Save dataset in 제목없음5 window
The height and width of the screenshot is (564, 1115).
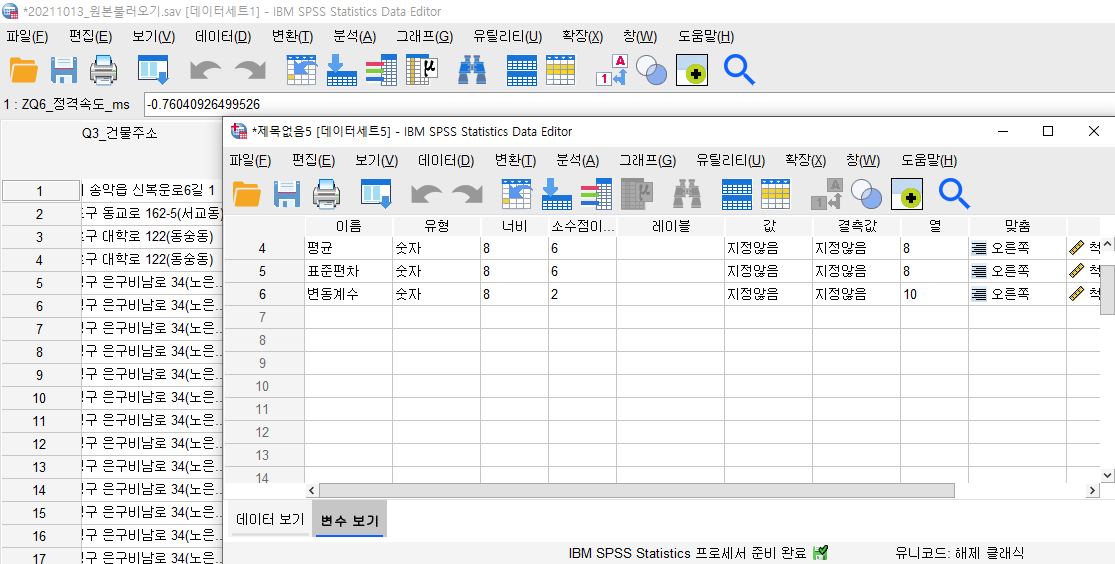point(287,193)
